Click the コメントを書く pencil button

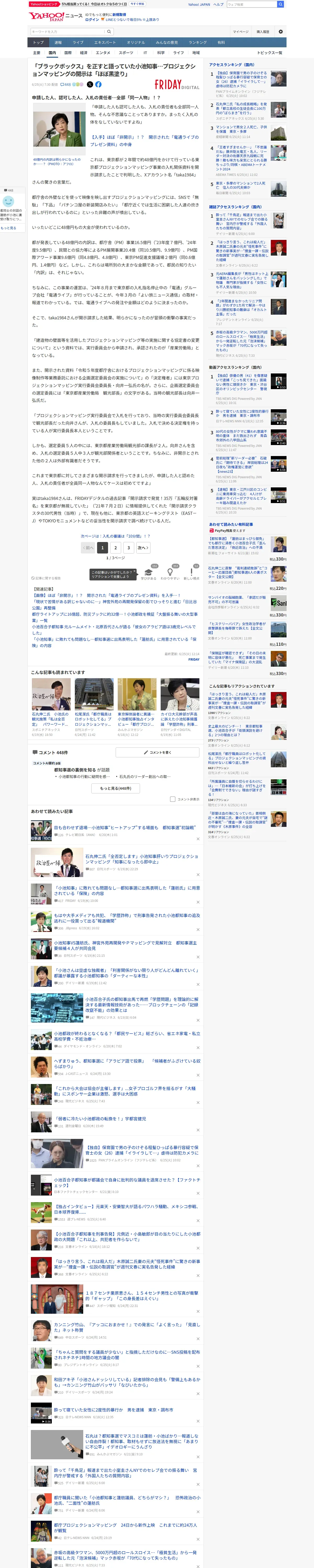(157, 752)
